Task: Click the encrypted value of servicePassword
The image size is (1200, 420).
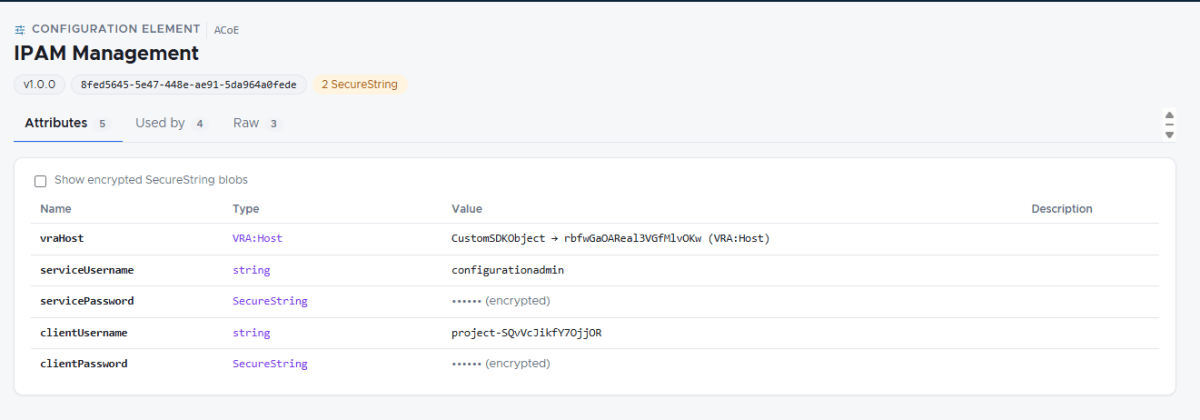Action: (x=501, y=301)
